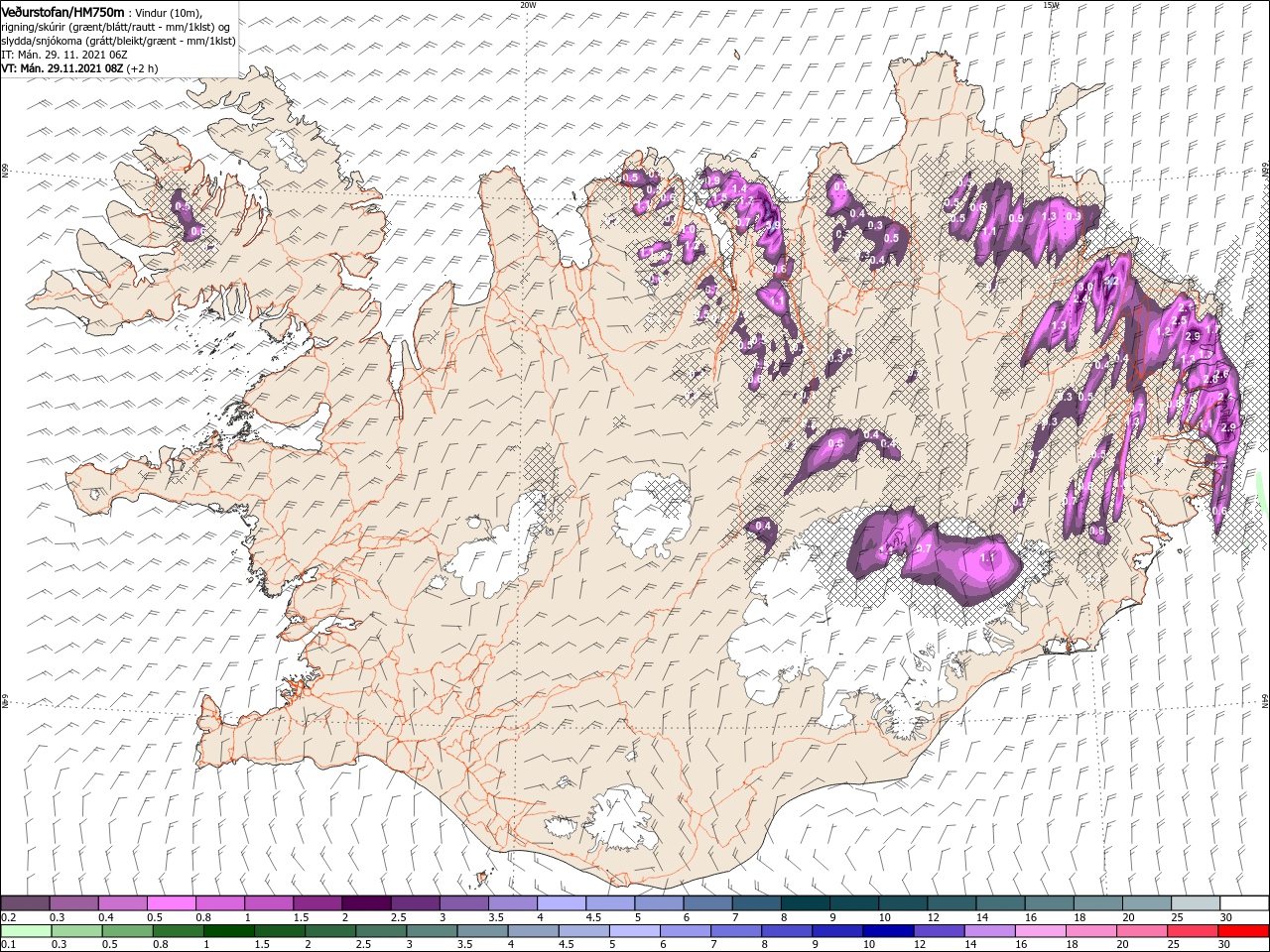1270x952 pixels.
Task: Pick bright red swatch after 30 on rain scale
Action: 1244,930
